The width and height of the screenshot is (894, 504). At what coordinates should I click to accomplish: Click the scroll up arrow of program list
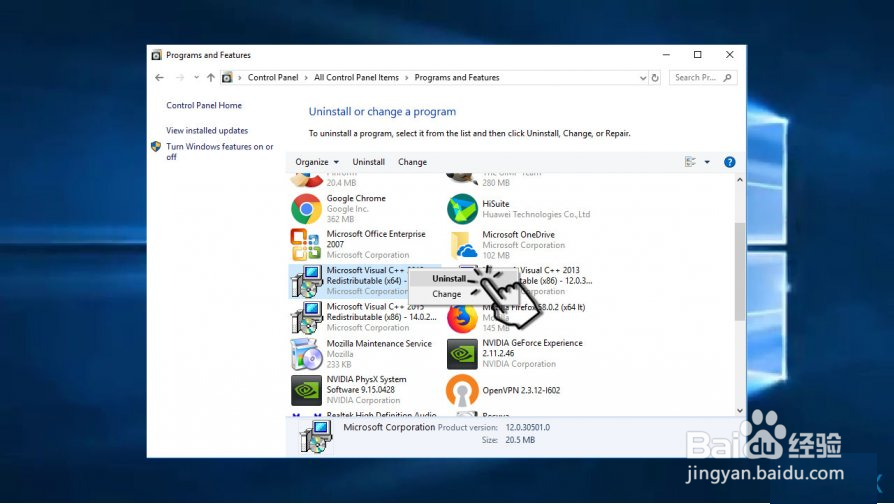click(739, 180)
